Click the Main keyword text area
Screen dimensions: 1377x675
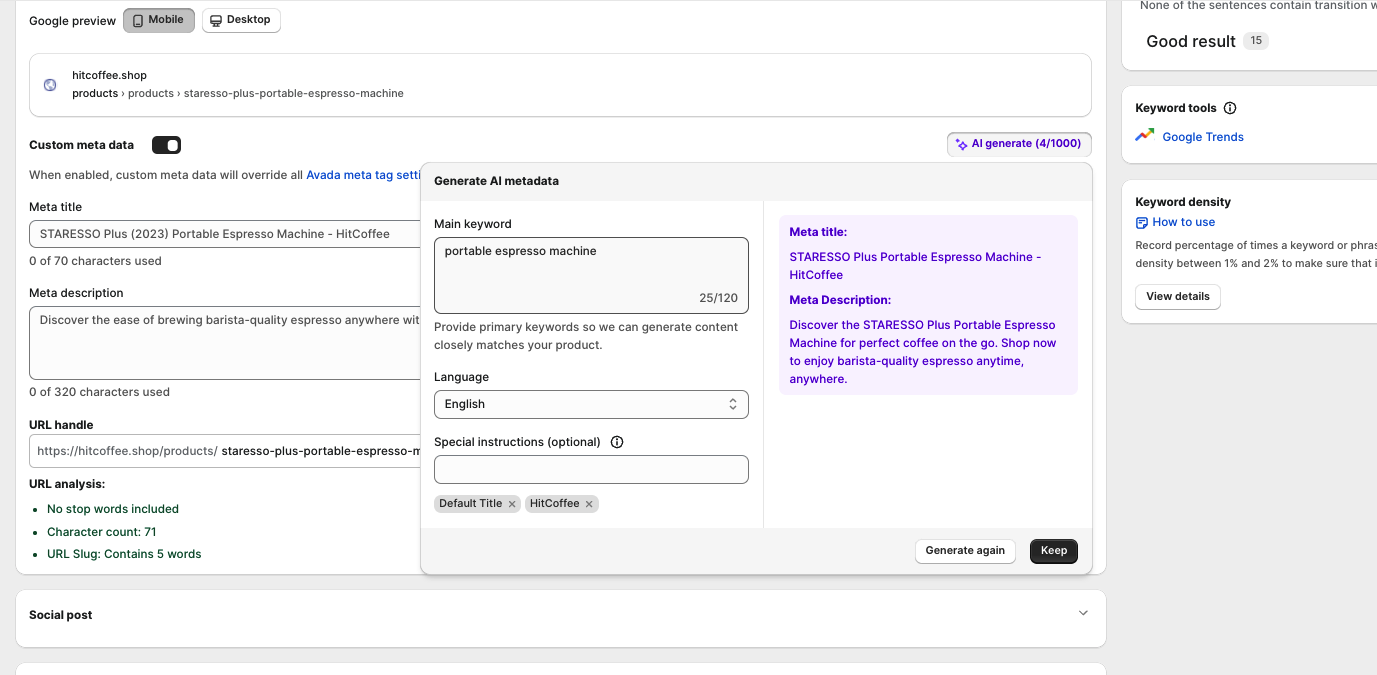pyautogui.click(x=591, y=274)
